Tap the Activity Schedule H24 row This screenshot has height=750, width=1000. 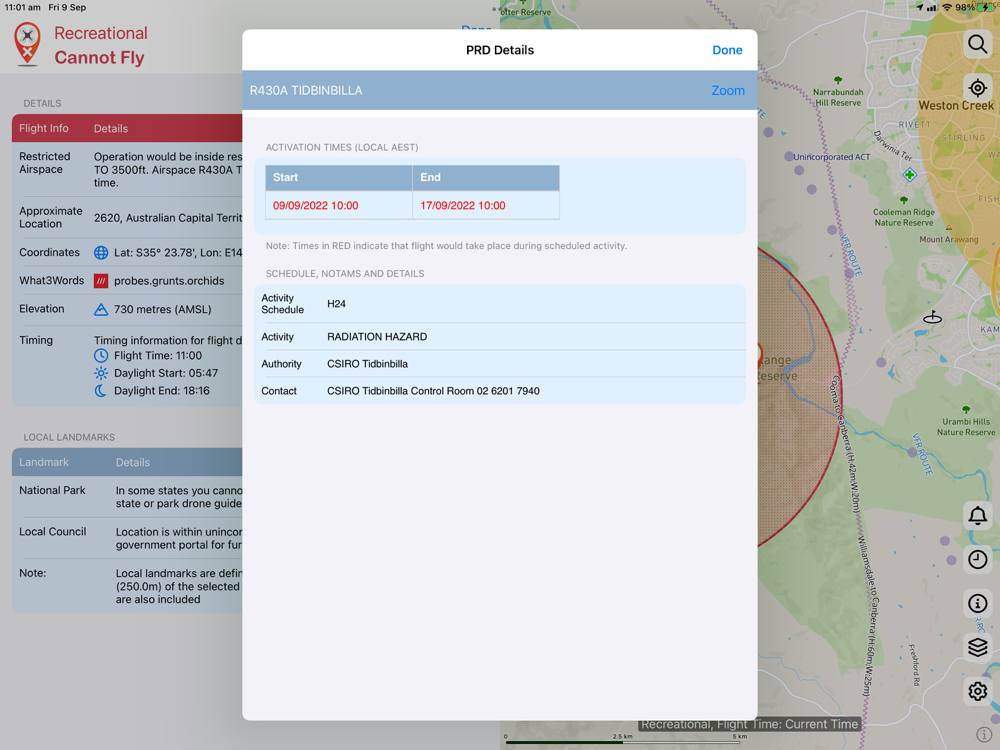[x=500, y=304]
